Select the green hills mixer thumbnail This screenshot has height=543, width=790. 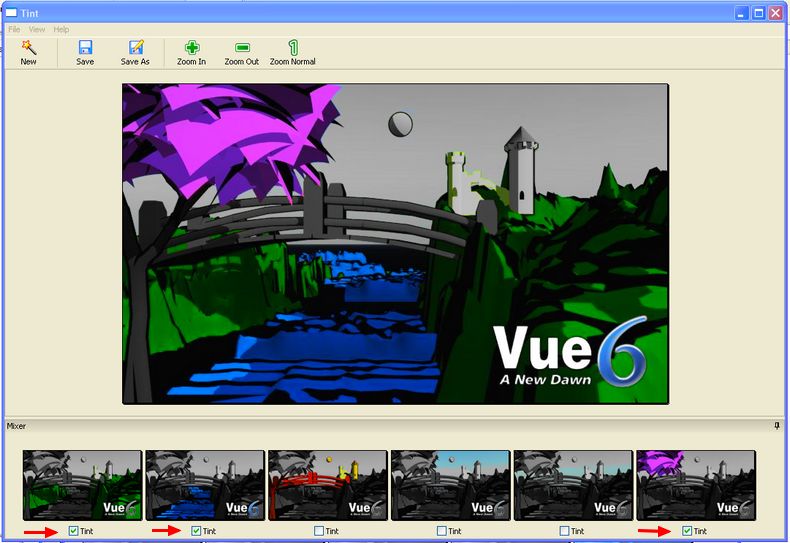pos(82,485)
